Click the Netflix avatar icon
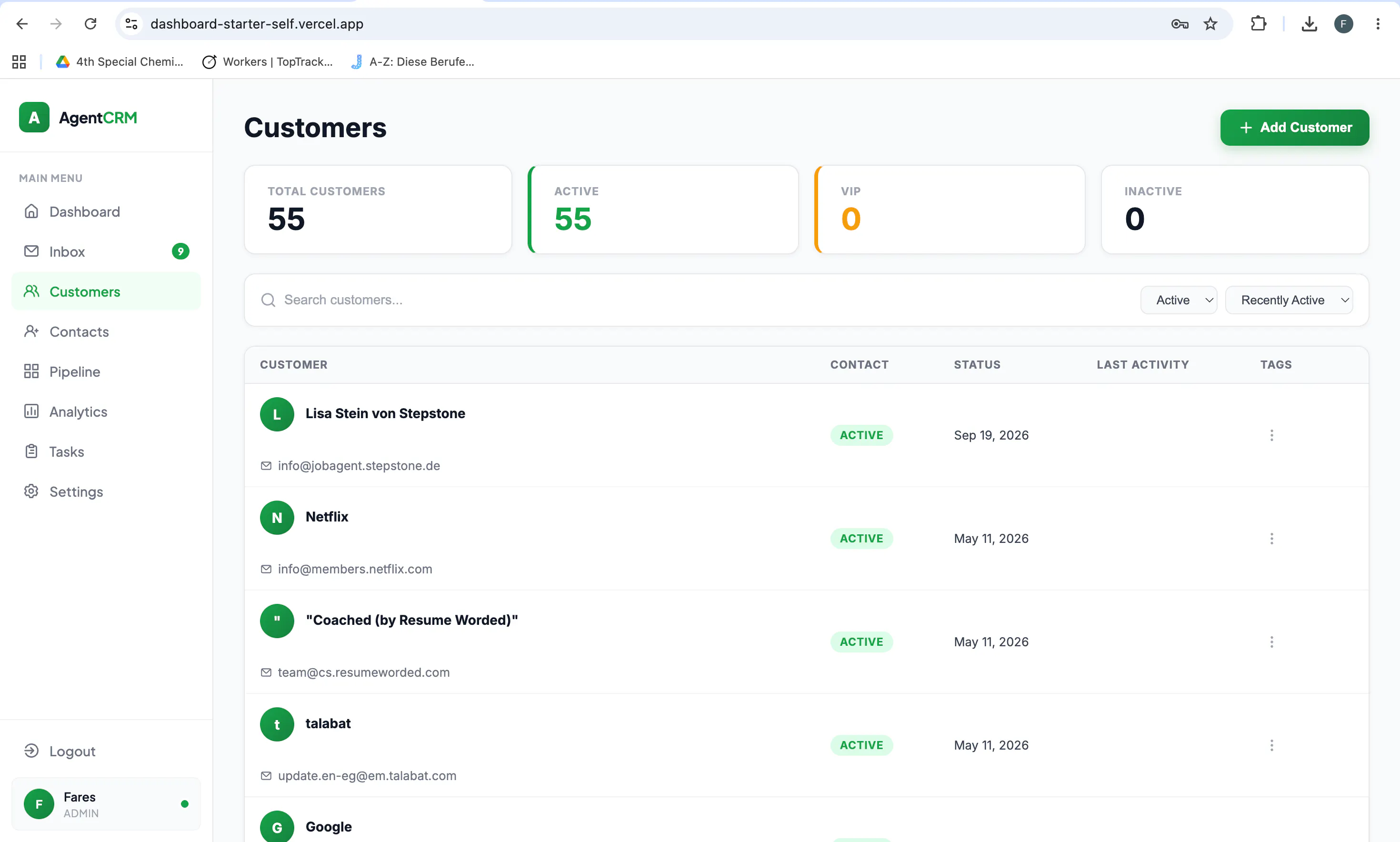Screen dimensions: 1400x842 pyautogui.click(x=277, y=518)
